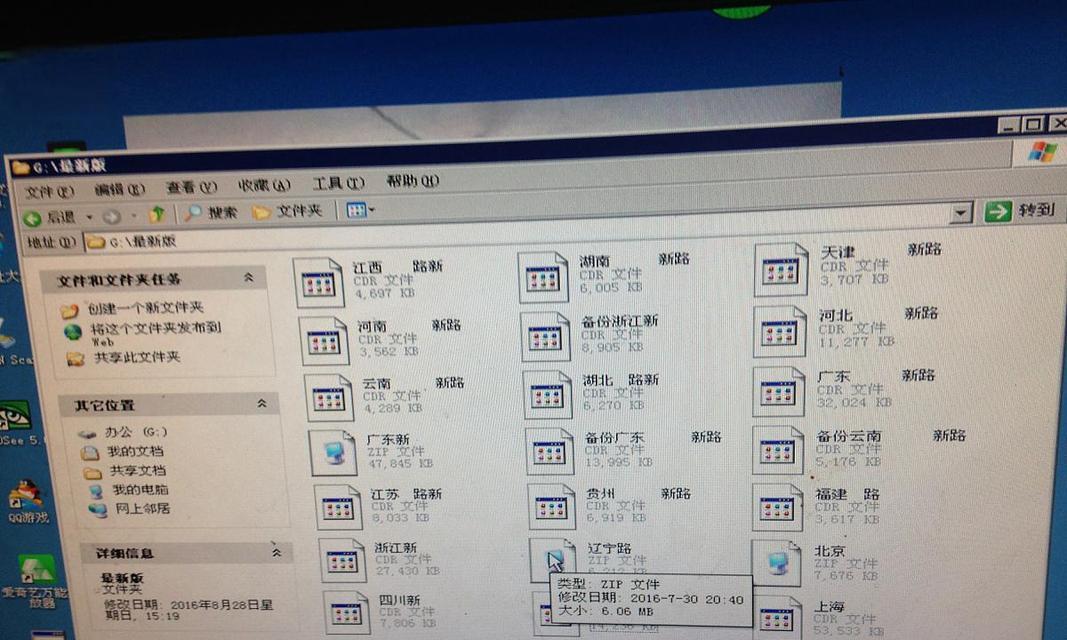Select the 江西 路新 CDR file icon

[318, 282]
